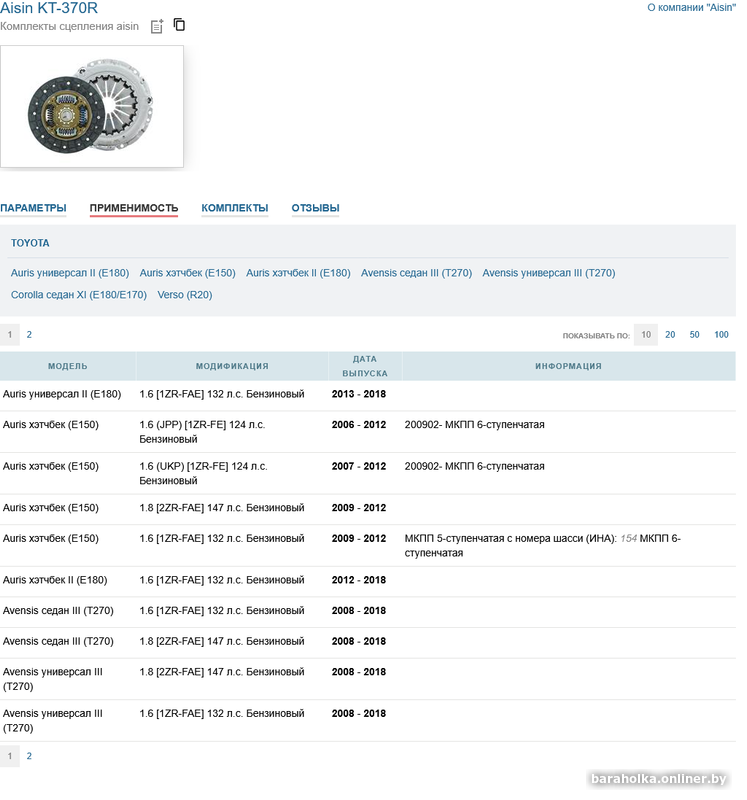Filter by Auris универсал II (E180) link
Image resolution: width=747 pixels, height=800 pixels.
pyautogui.click(x=70, y=273)
